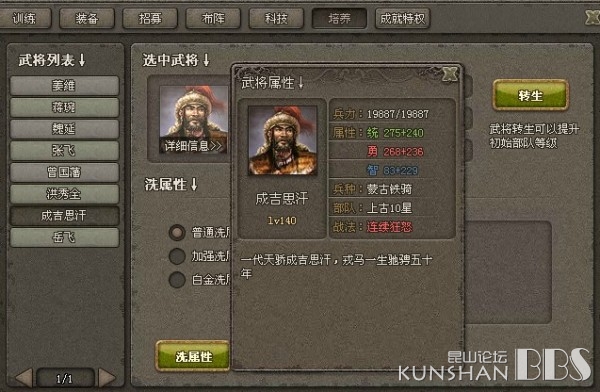This screenshot has width=600, height=392.
Task: Open the 科技 tab
Action: click(276, 18)
